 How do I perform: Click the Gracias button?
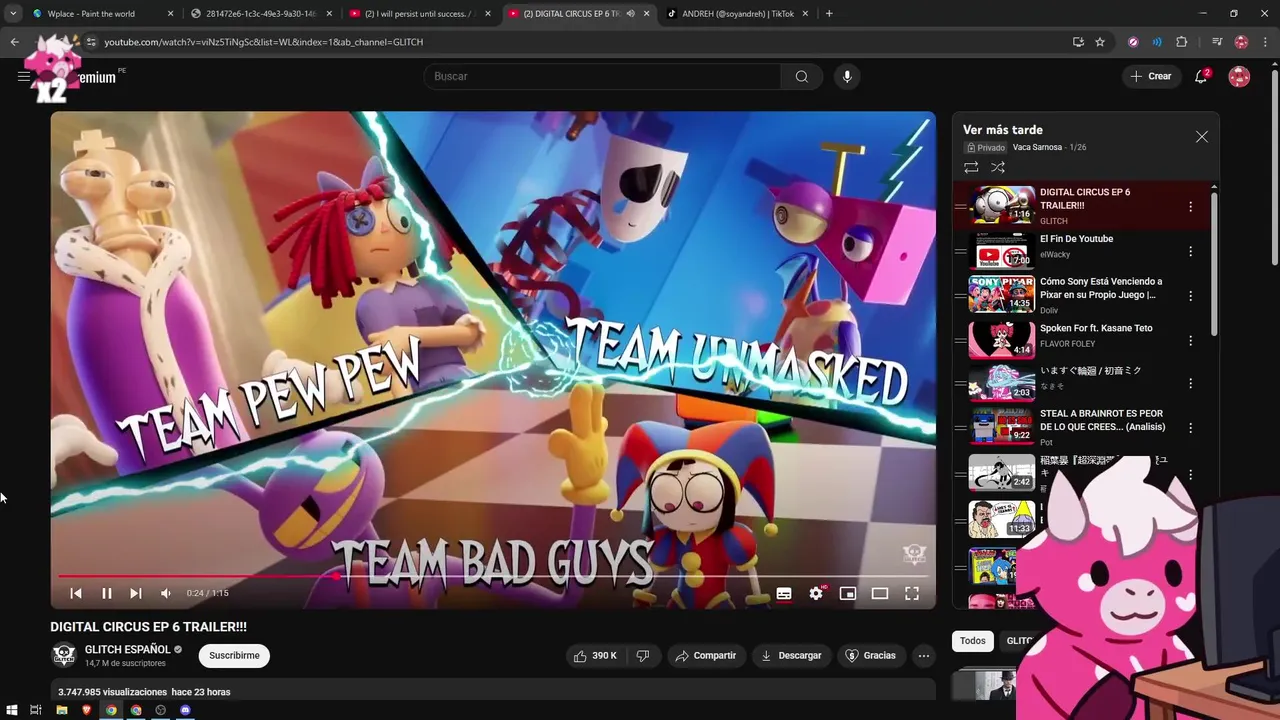871,656
